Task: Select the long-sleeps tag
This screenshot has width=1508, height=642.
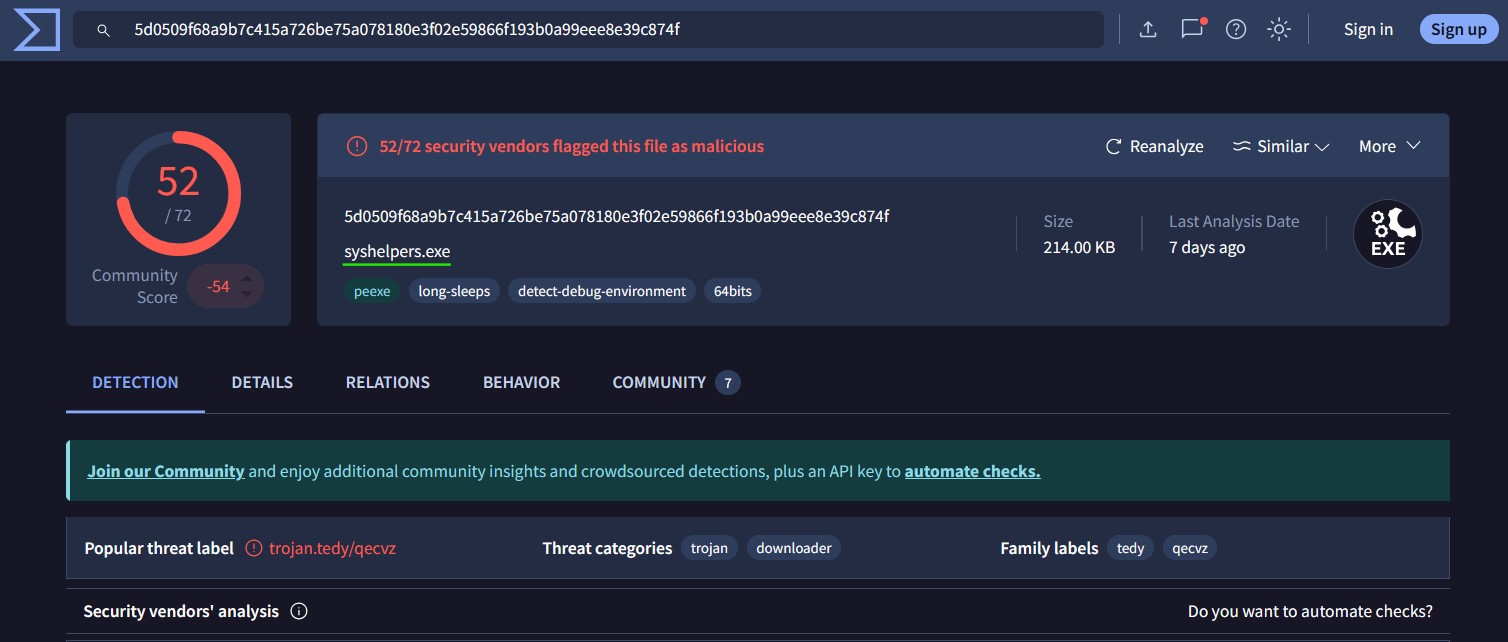Action: tap(455, 291)
